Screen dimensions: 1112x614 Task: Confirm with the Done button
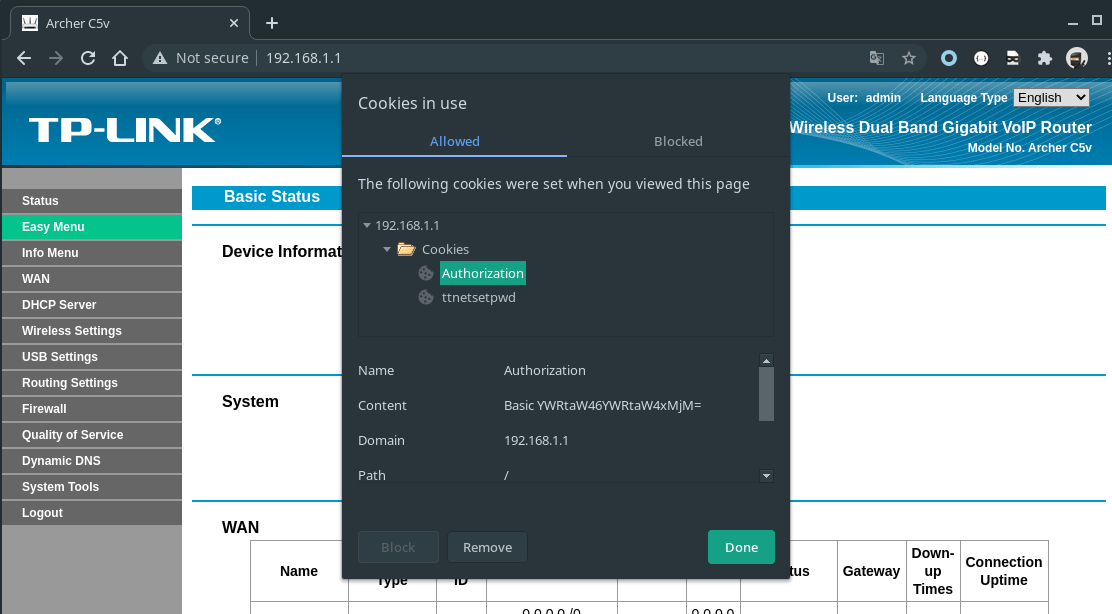[741, 547]
